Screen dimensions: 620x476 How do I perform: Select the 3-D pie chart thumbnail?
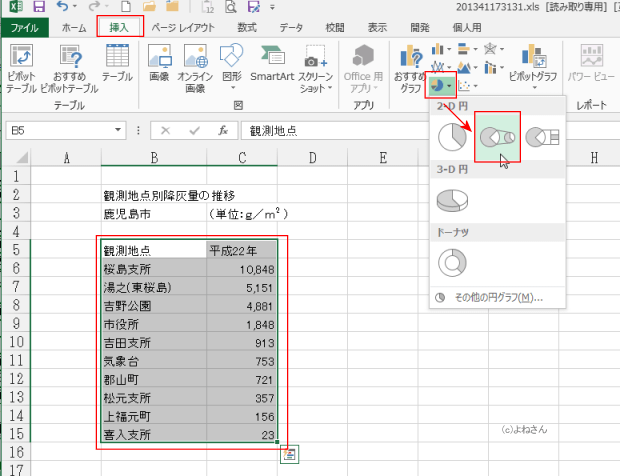tap(452, 200)
